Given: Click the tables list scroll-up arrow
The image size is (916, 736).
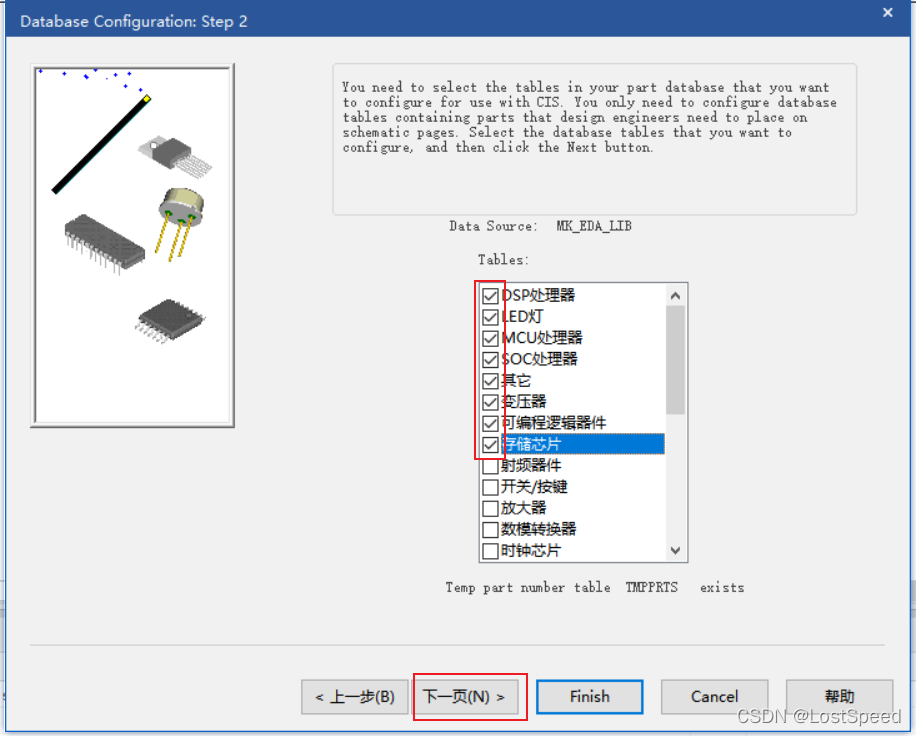Looking at the screenshot, I should 675,296.
